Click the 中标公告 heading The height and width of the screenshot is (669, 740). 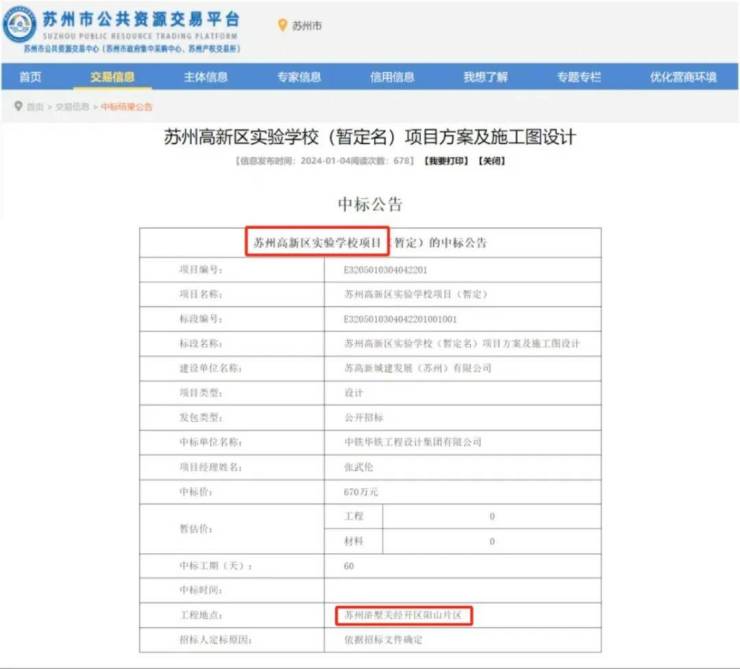click(x=370, y=204)
